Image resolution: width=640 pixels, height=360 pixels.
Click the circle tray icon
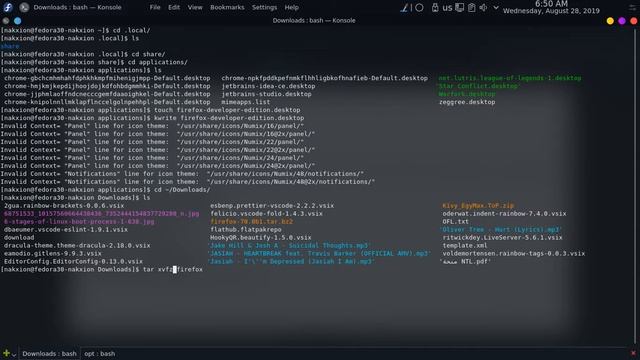coord(419,7)
